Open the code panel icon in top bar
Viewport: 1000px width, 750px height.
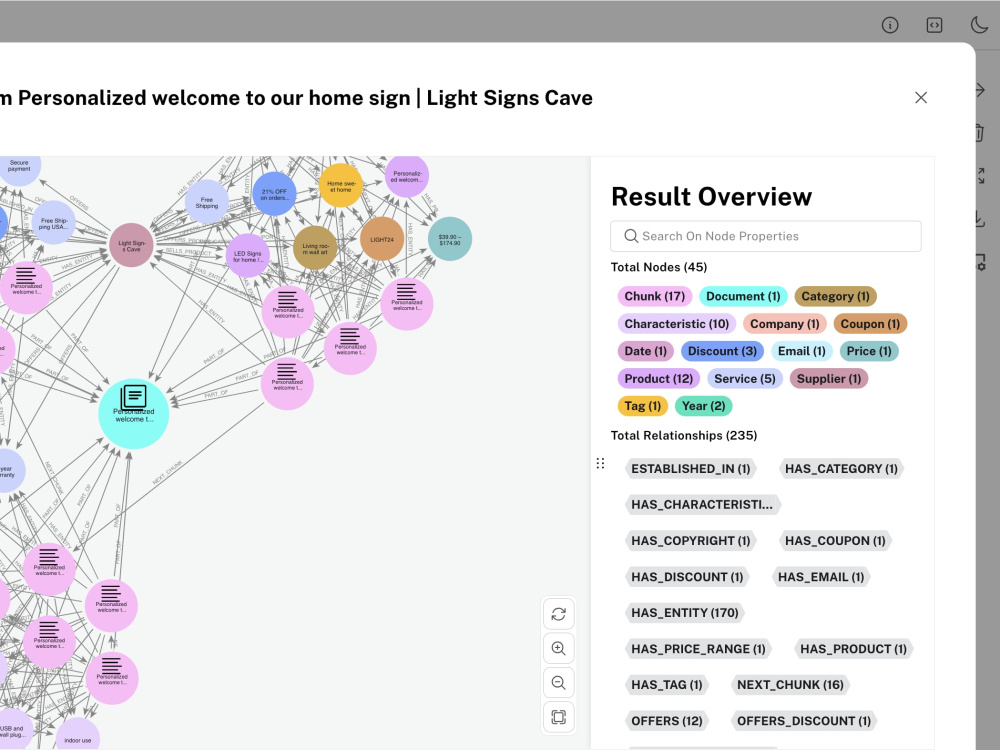[x=934, y=25]
